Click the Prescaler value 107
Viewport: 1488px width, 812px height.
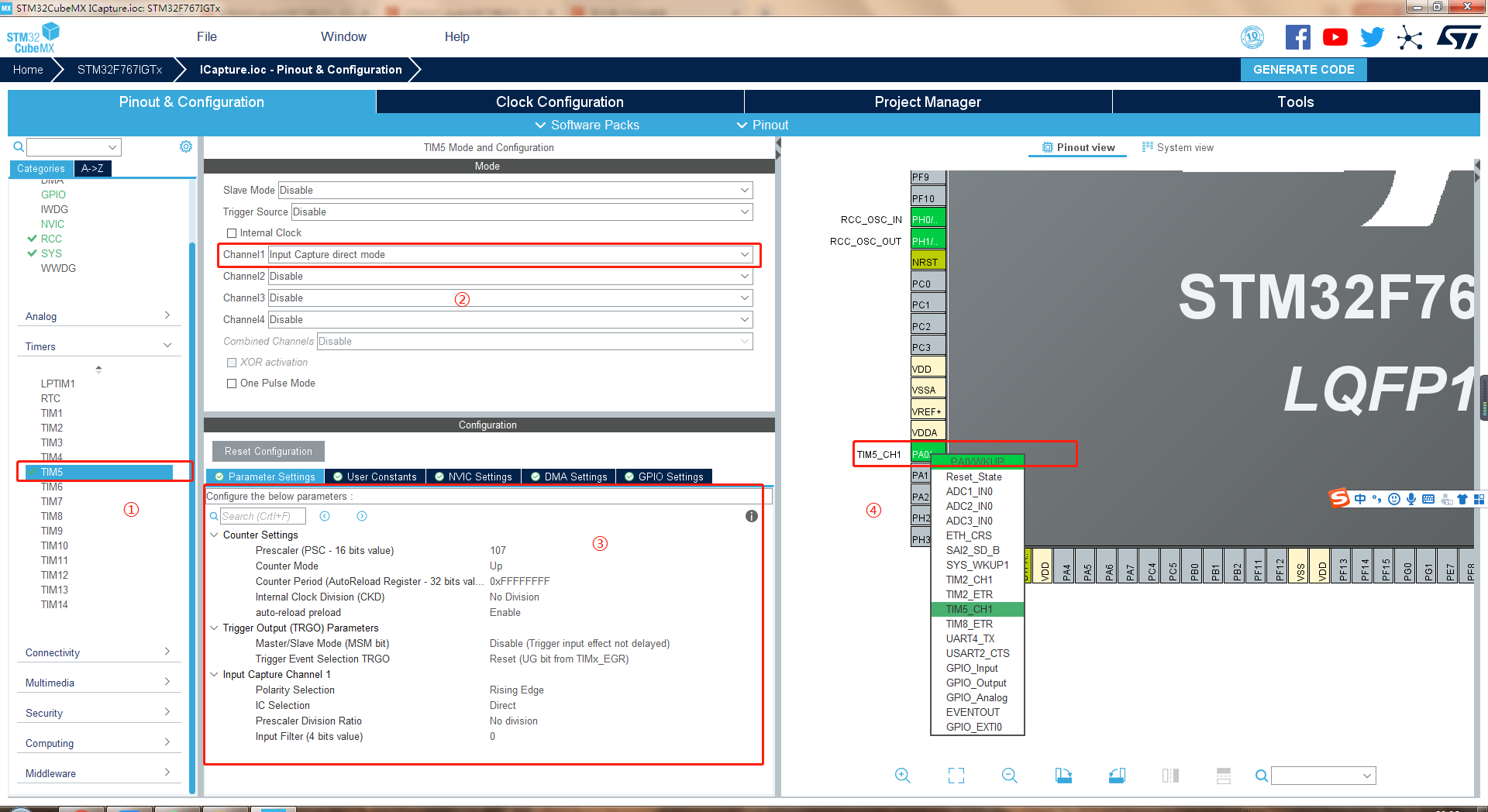(498, 550)
